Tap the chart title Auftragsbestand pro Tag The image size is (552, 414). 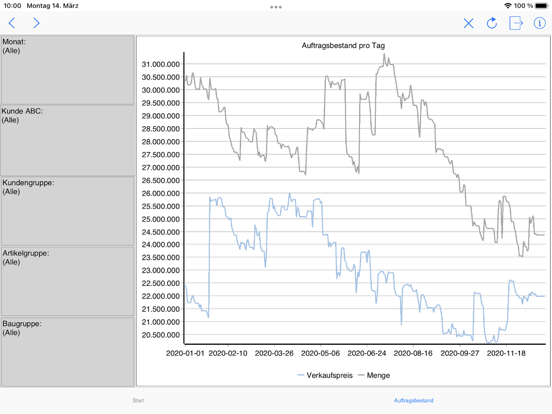coord(343,45)
